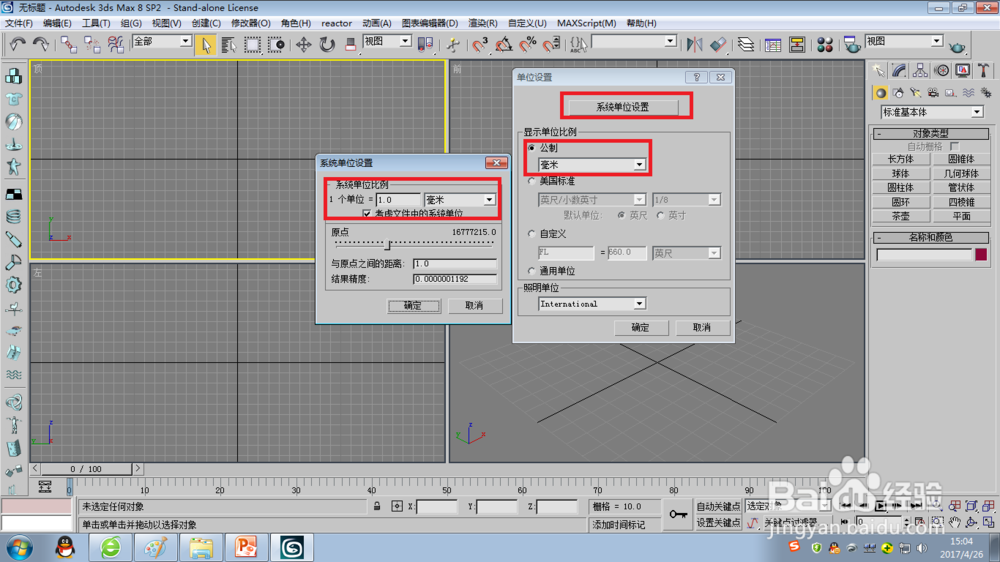The image size is (1000, 562).
Task: Select the 公制 radio button
Action: 532,147
